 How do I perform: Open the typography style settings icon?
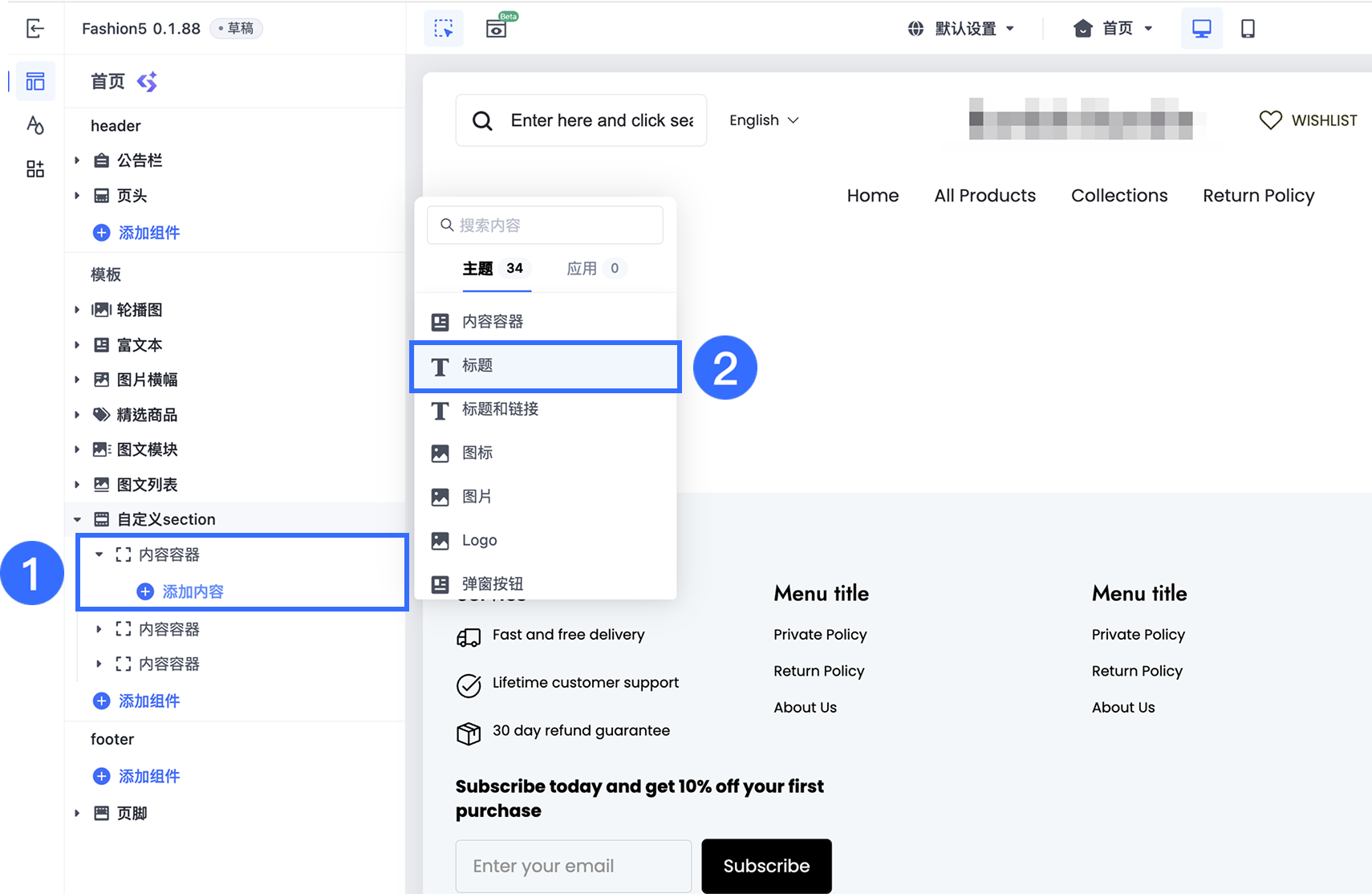[x=35, y=125]
